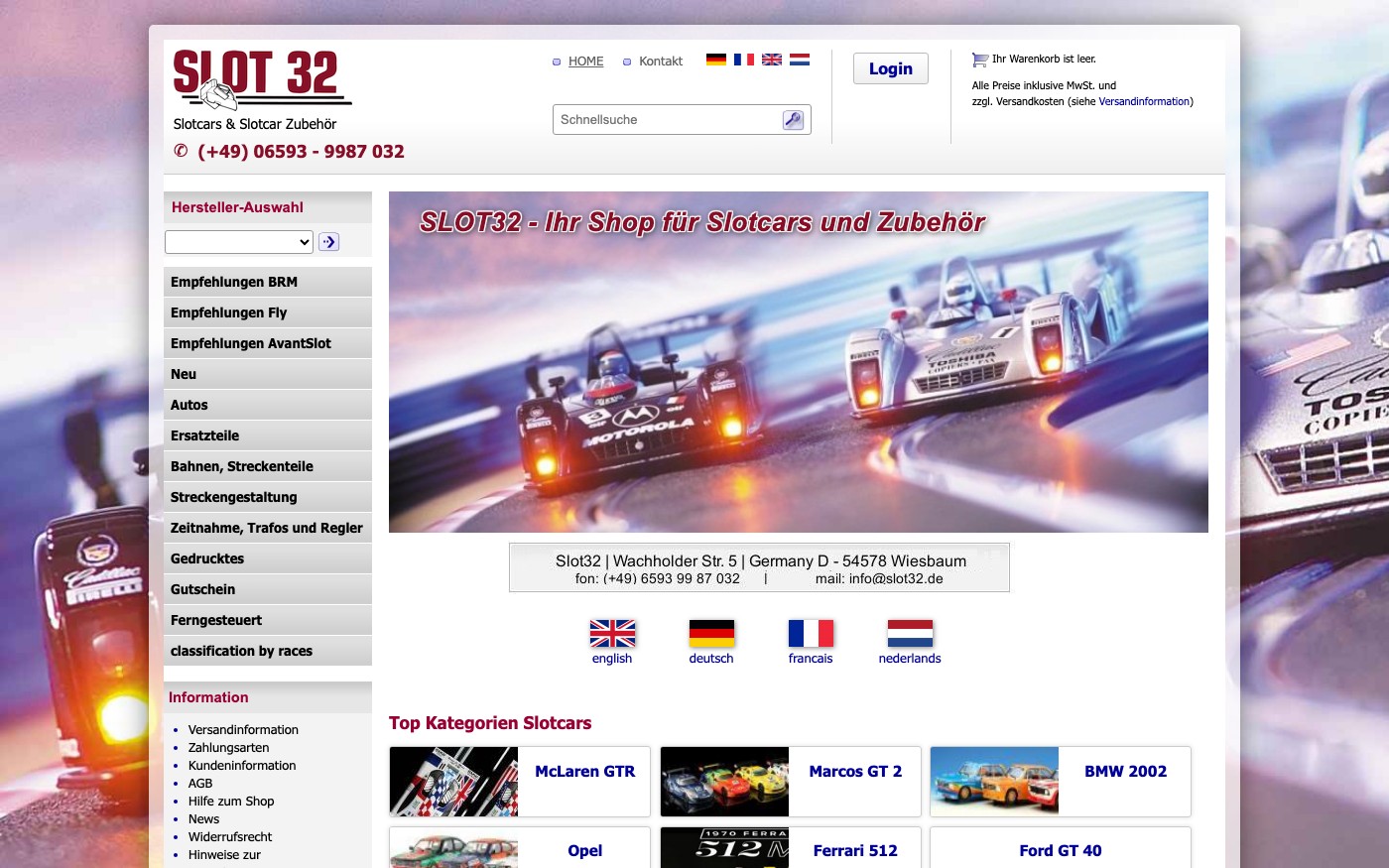Image resolution: width=1389 pixels, height=868 pixels.
Task: Open Empfehlungen AvantSlot category
Action: 268,343
